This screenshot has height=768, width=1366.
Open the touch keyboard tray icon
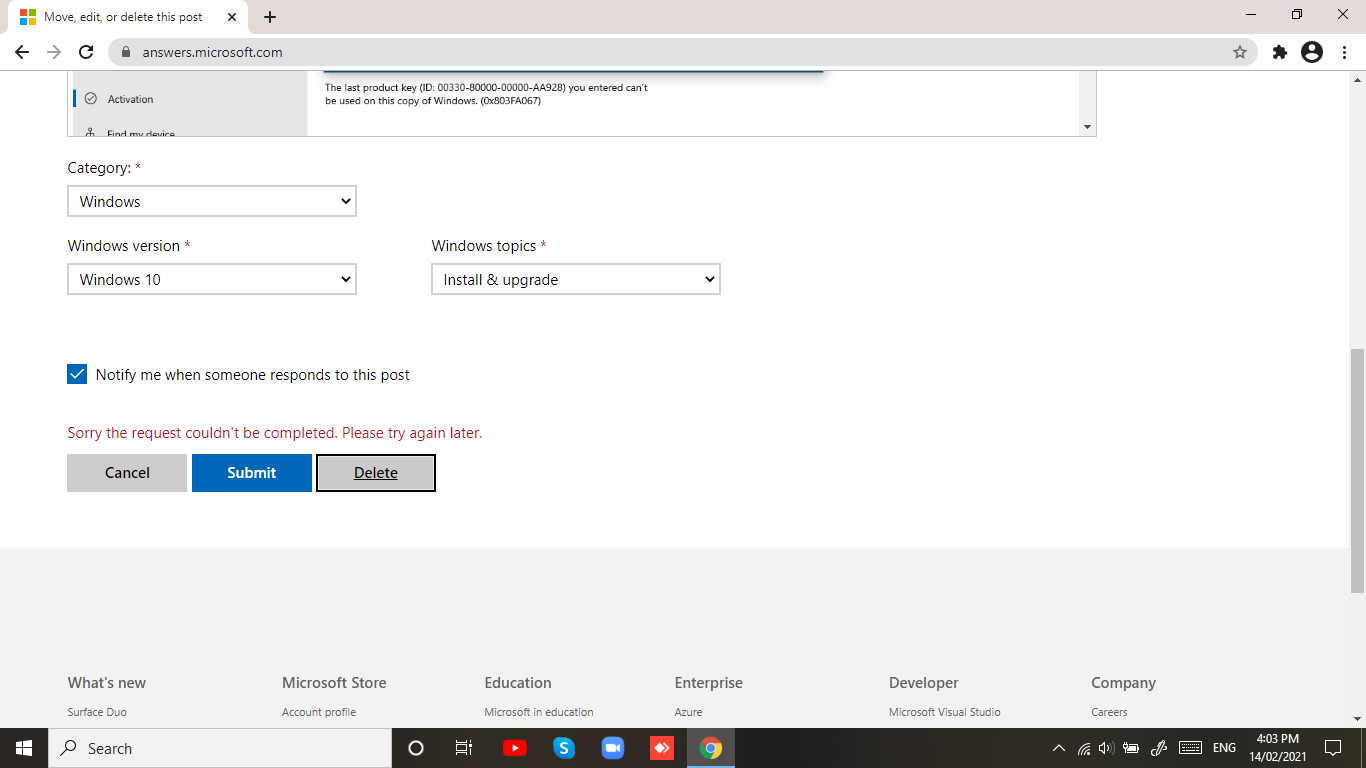point(1190,748)
